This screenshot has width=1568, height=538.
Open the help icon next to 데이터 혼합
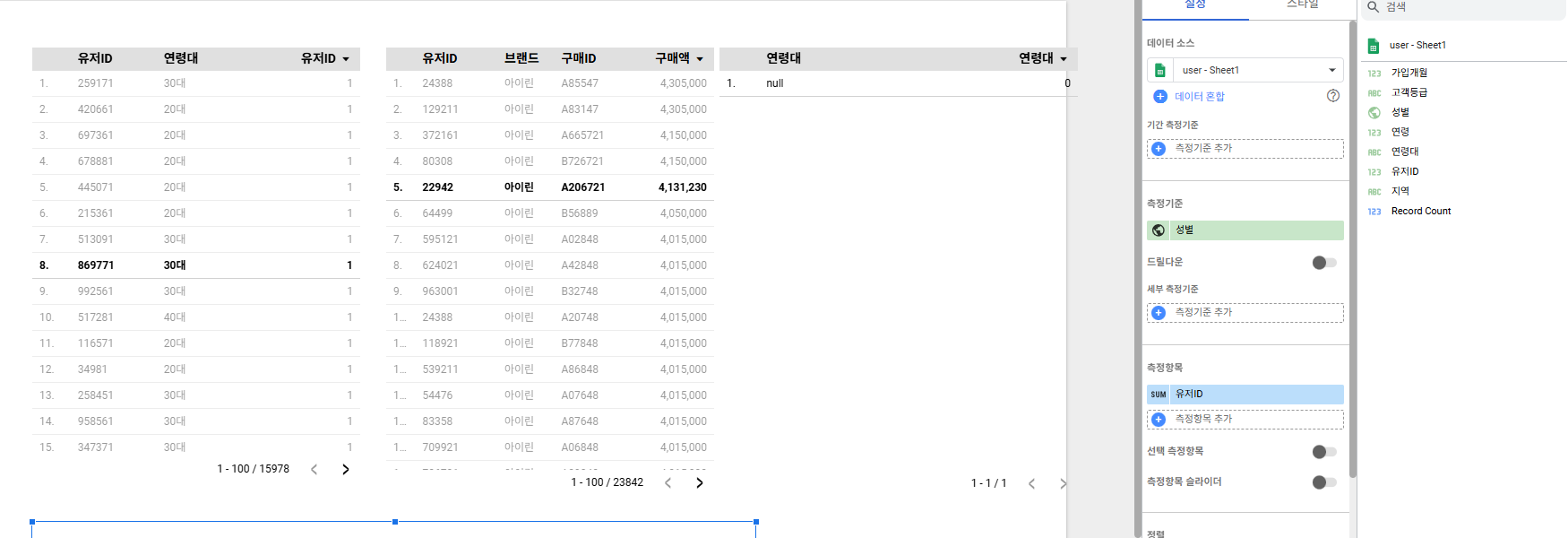point(1333,96)
